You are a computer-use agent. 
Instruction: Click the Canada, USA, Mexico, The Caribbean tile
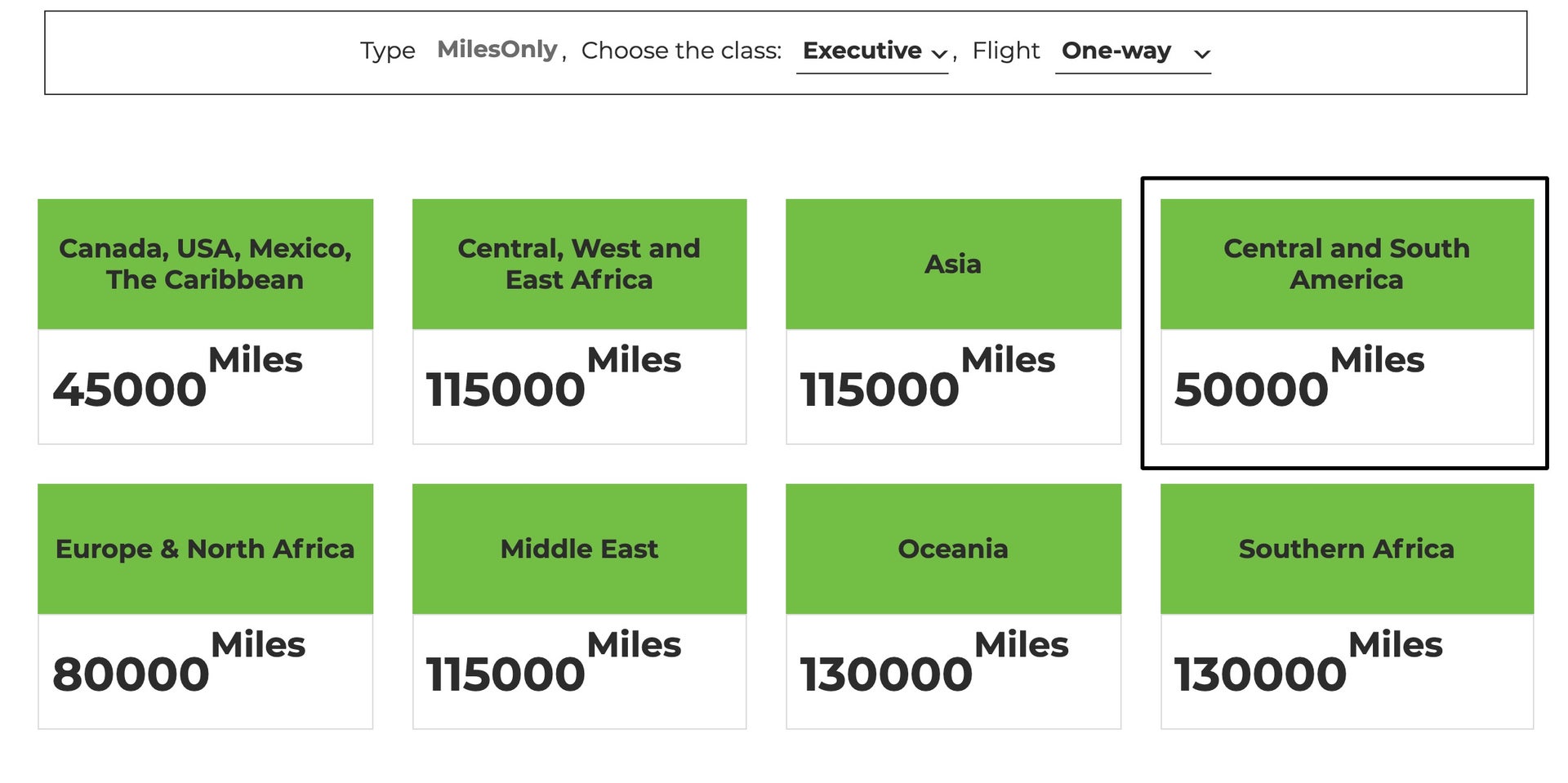click(x=204, y=263)
